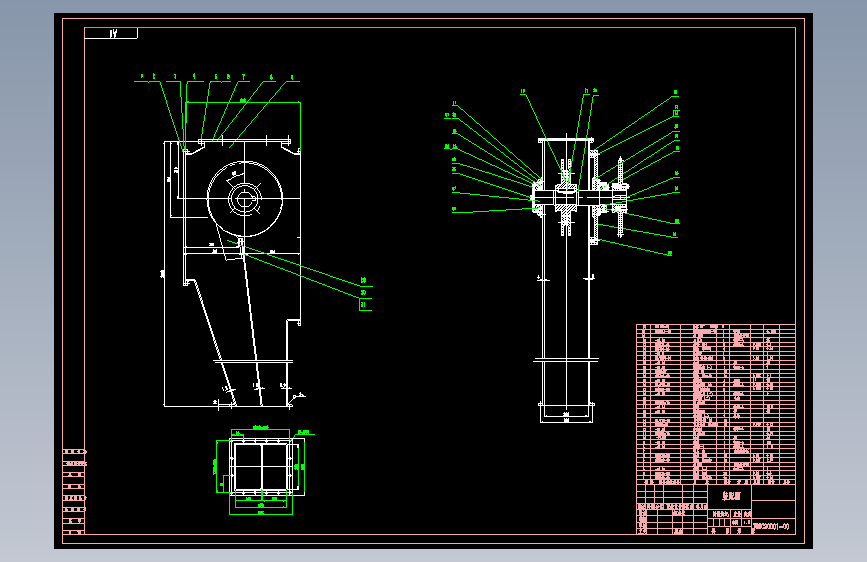Click the center hub of the circular wheel
The height and width of the screenshot is (562, 867).
pos(244,199)
